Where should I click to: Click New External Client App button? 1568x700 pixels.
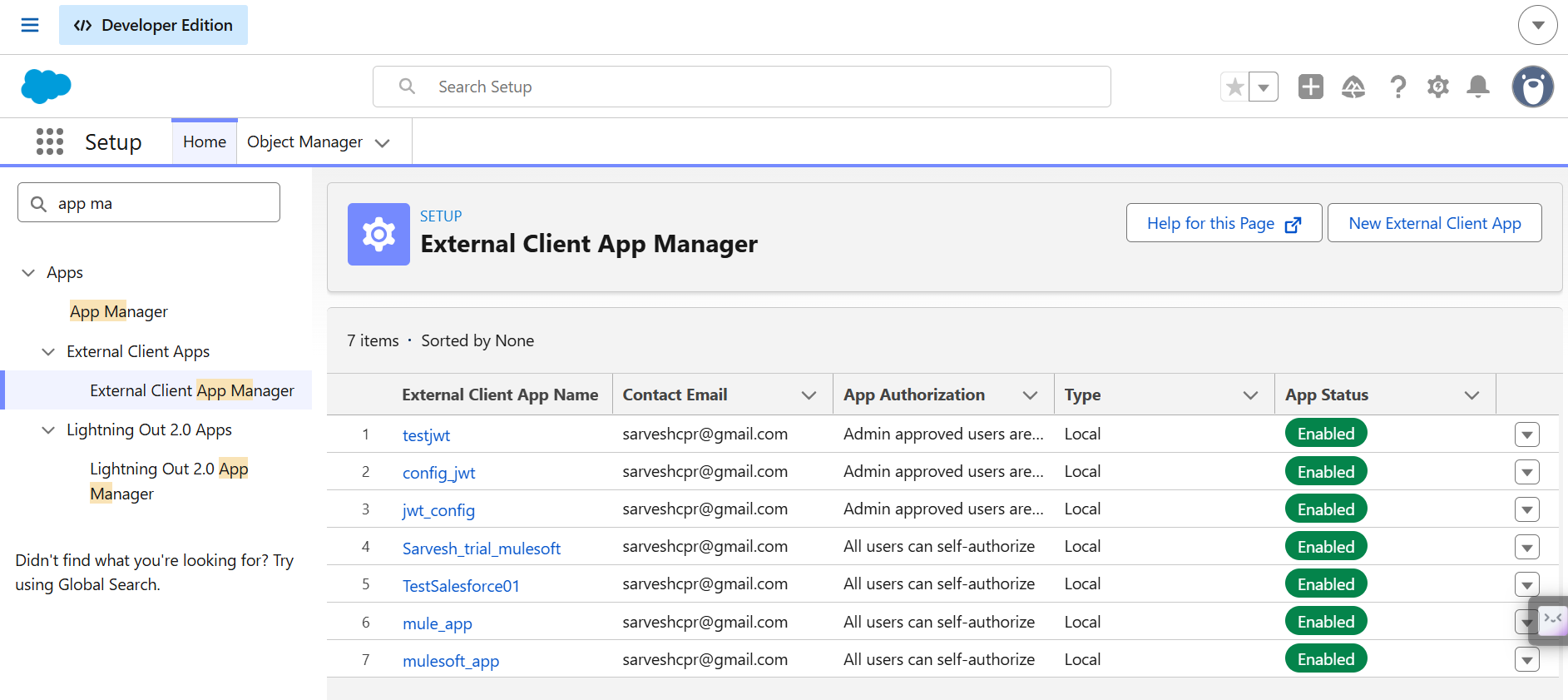1434,223
